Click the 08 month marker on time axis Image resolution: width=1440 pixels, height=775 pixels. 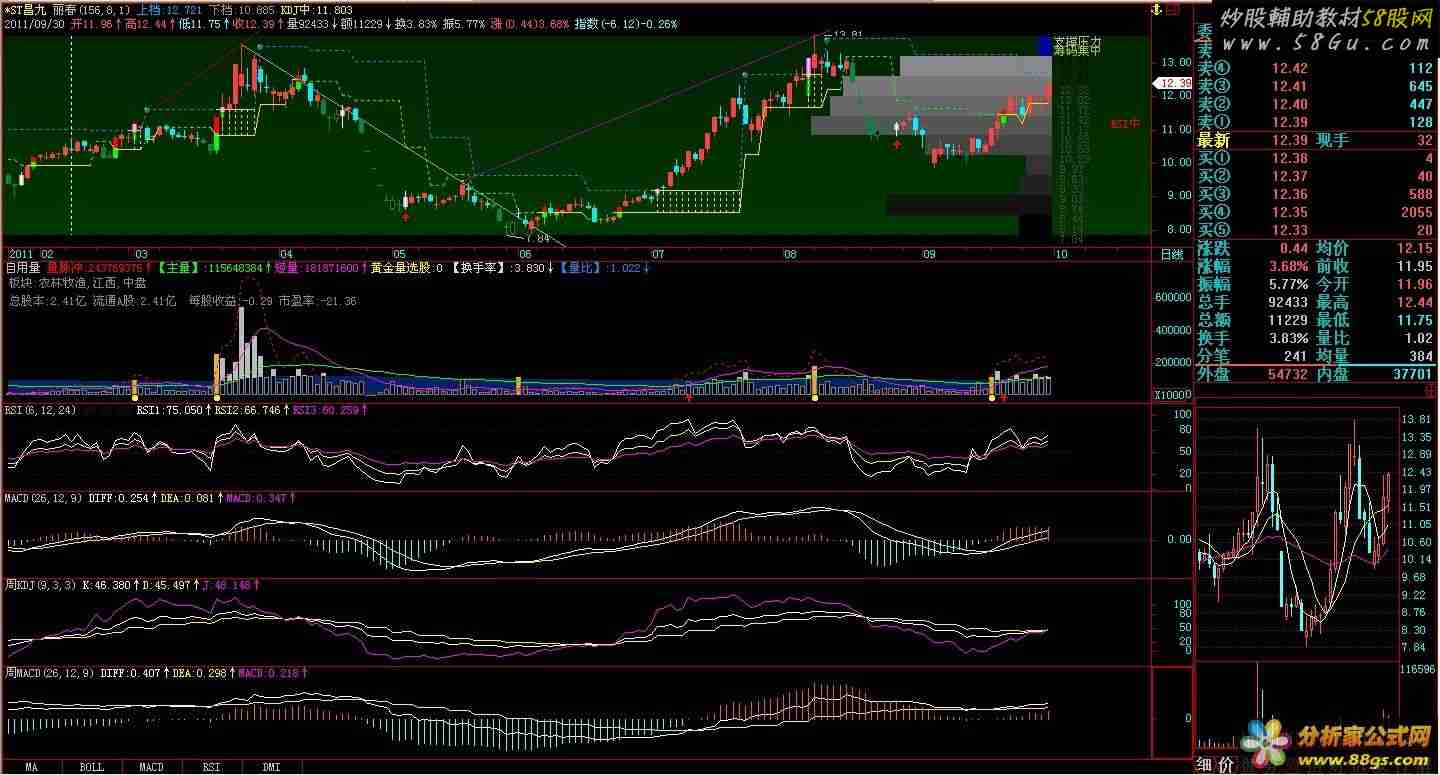click(x=790, y=255)
